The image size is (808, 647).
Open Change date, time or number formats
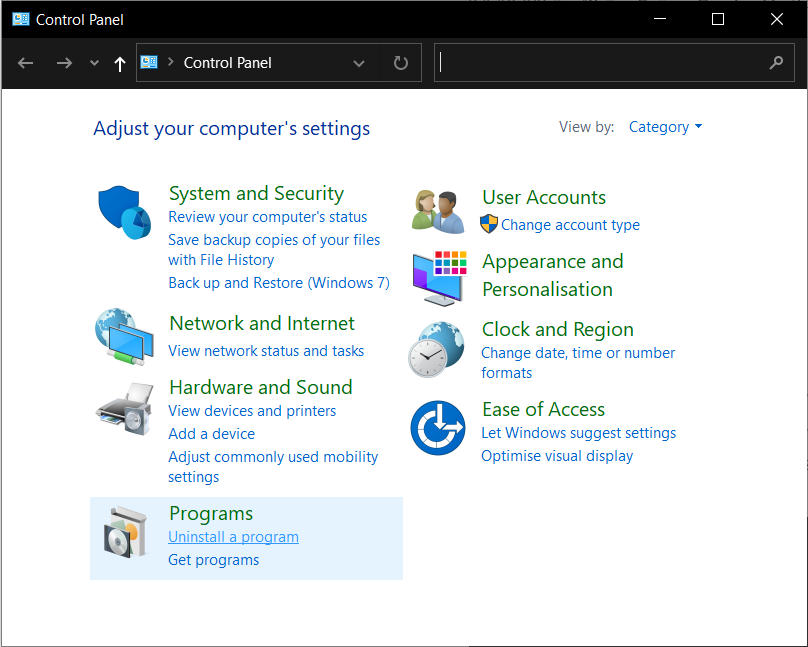click(578, 363)
